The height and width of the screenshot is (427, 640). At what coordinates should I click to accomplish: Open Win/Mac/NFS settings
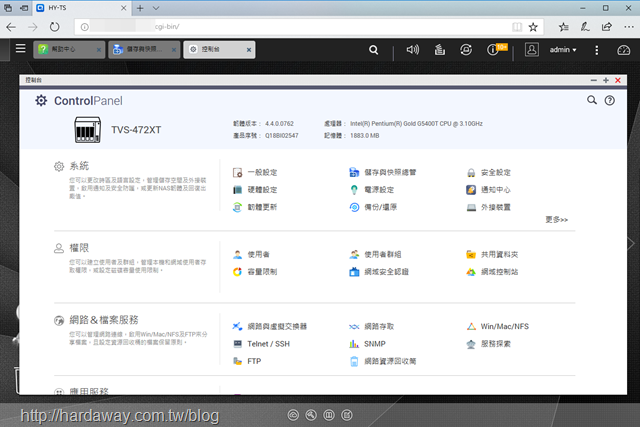click(498, 327)
